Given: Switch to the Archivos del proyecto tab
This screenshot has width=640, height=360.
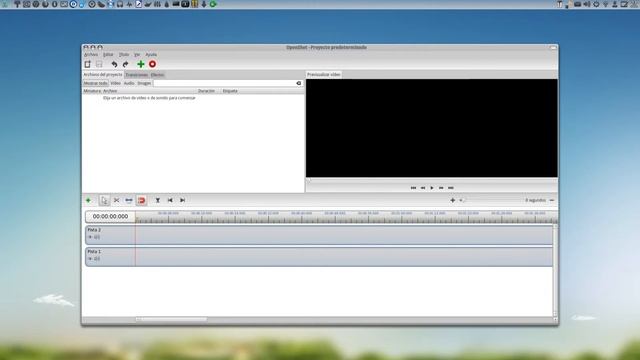Looking at the screenshot, I should (103, 75).
